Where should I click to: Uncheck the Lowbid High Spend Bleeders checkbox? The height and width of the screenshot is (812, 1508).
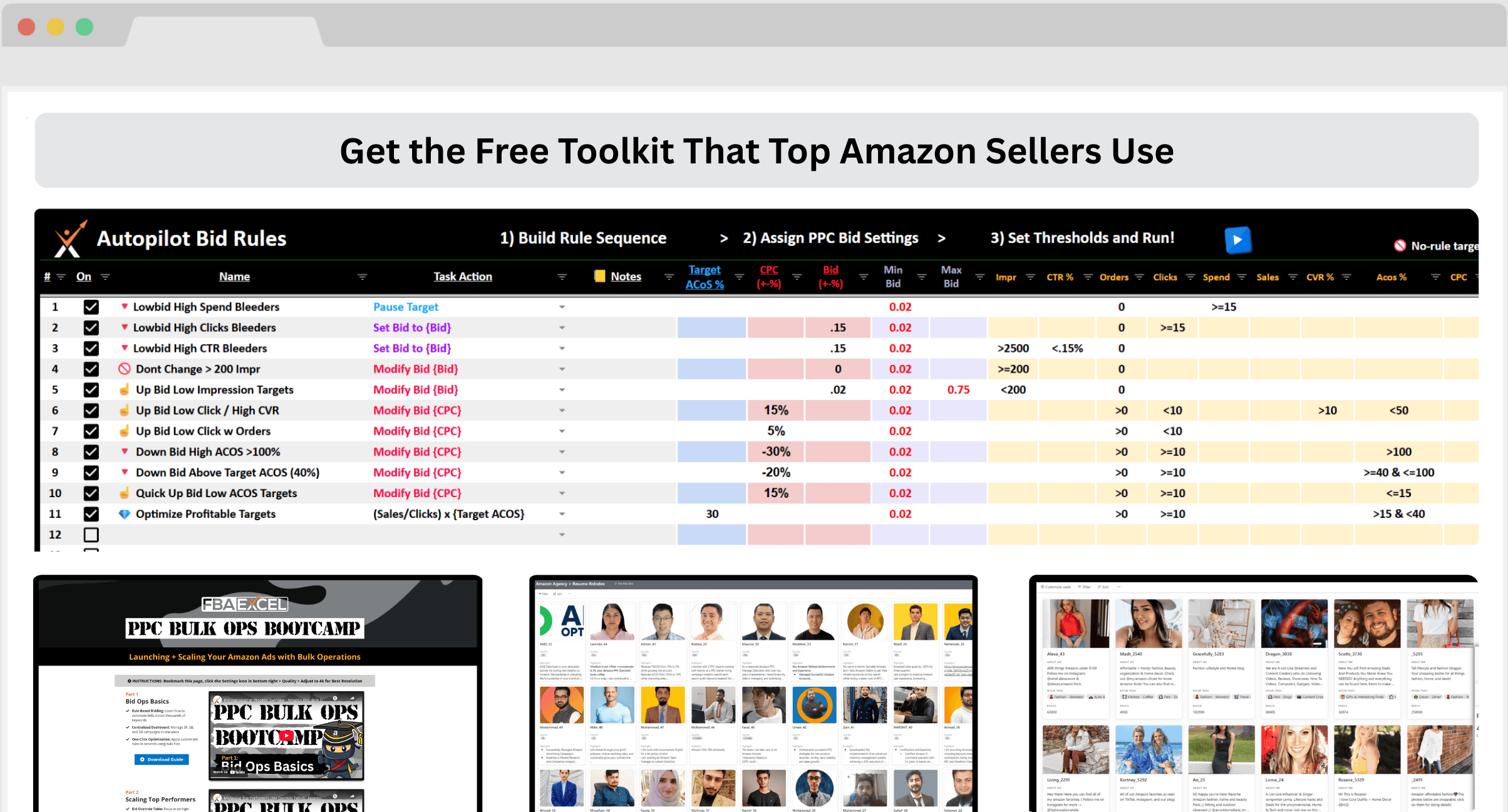click(x=91, y=307)
